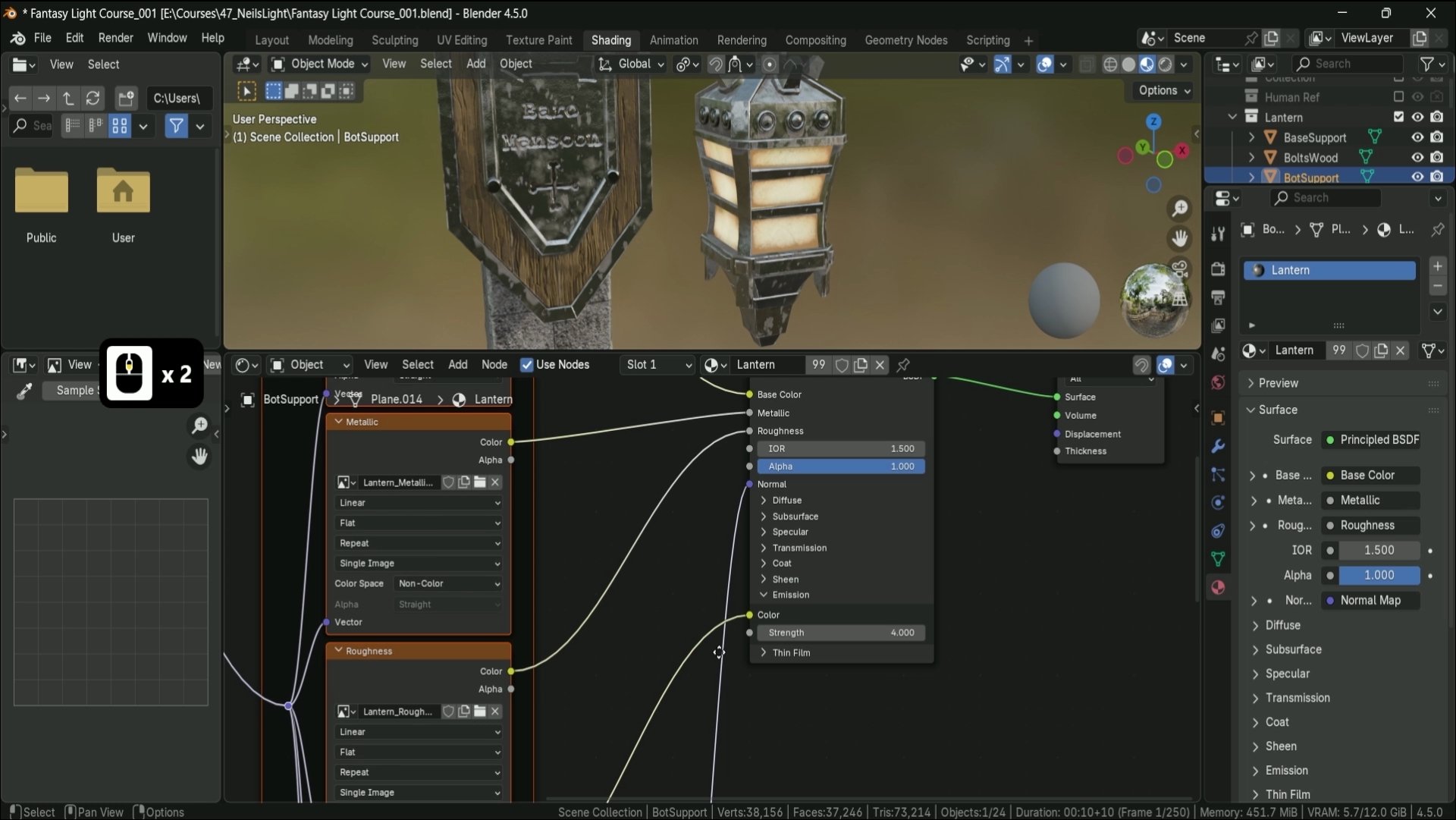
Task: Open the Modifiers wrench properties tab
Action: click(1218, 446)
